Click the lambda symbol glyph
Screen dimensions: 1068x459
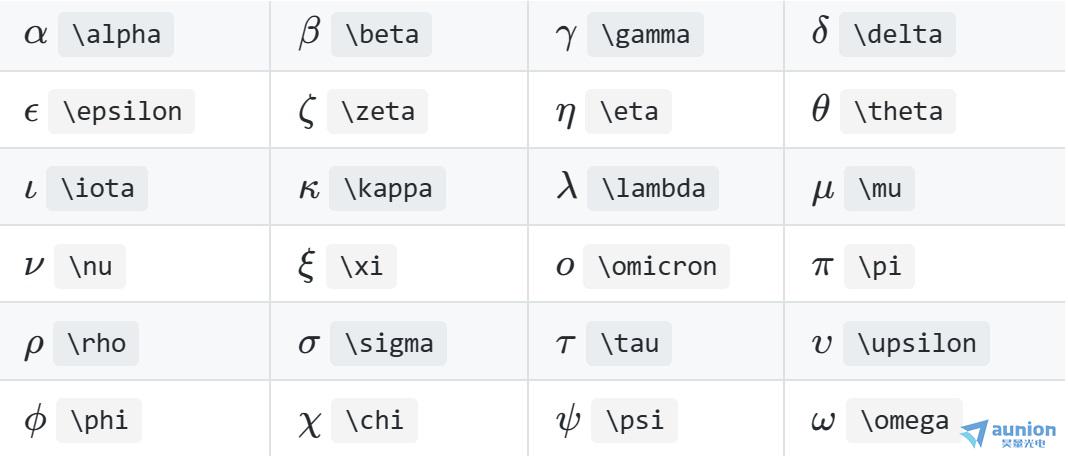click(x=567, y=187)
